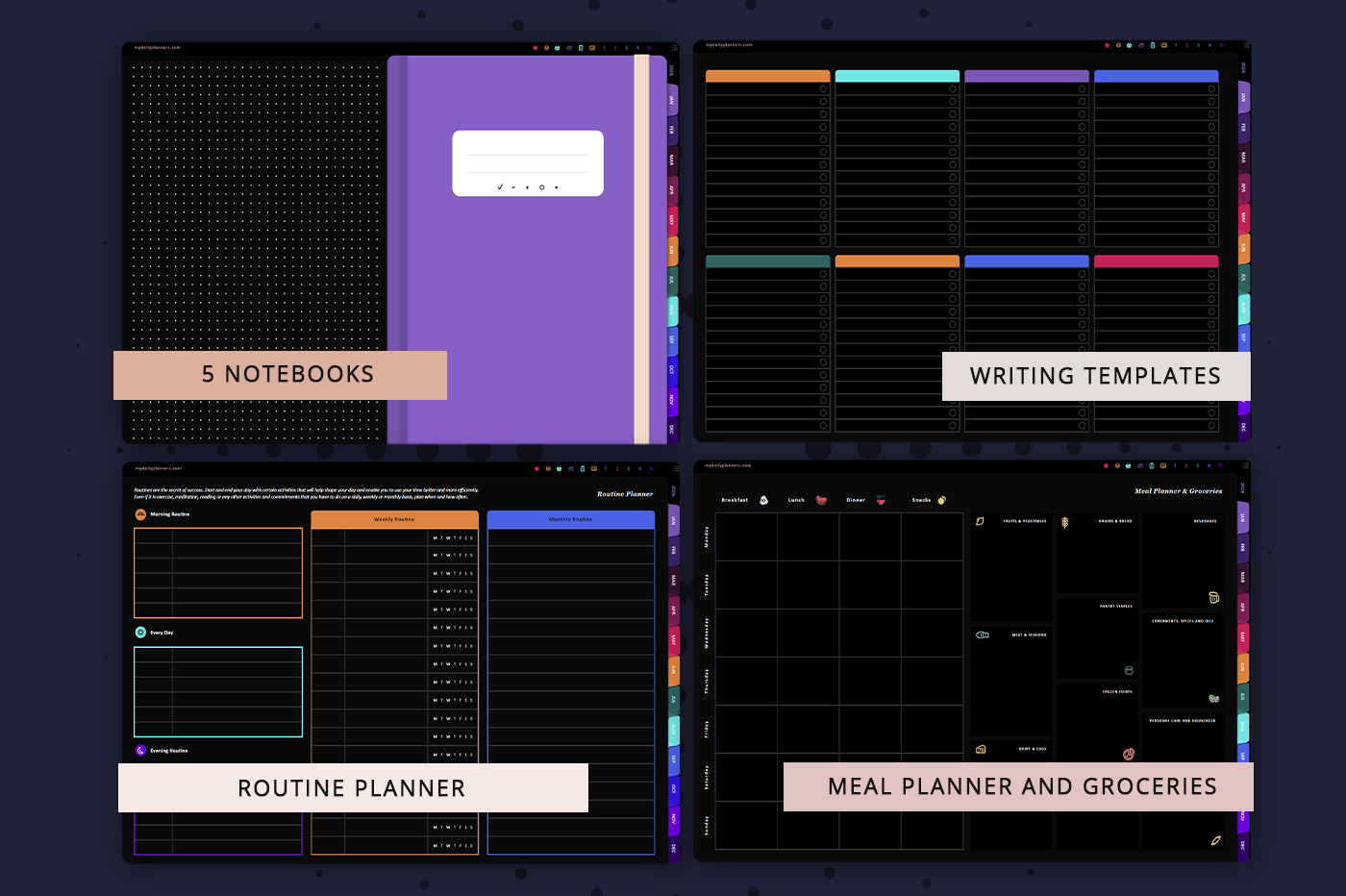The image size is (1346, 896).
Task: Click the Monthly Routine blue header
Action: click(x=570, y=519)
